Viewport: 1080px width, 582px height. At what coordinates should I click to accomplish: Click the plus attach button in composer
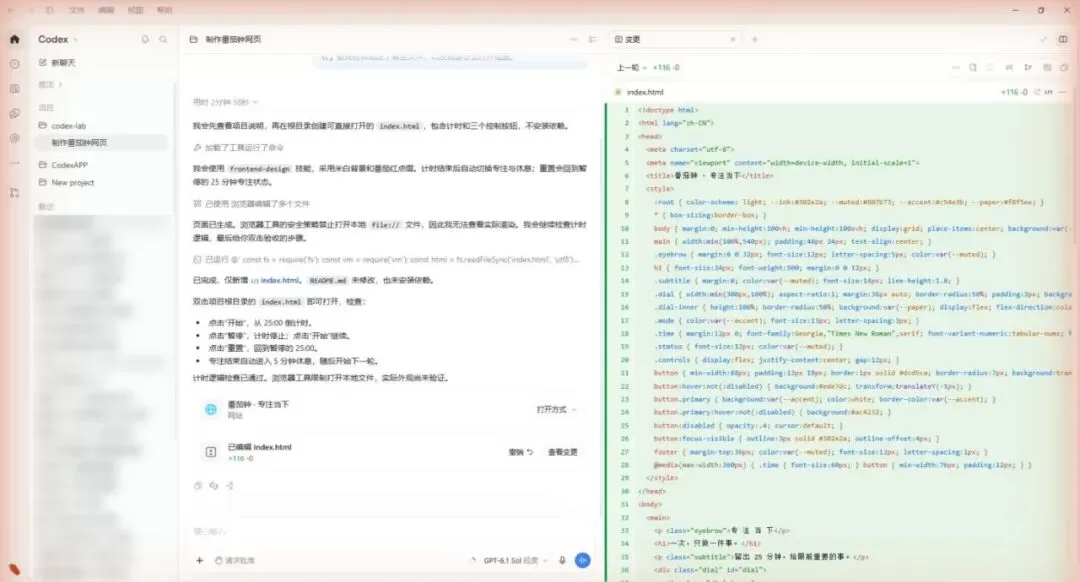tap(199, 561)
